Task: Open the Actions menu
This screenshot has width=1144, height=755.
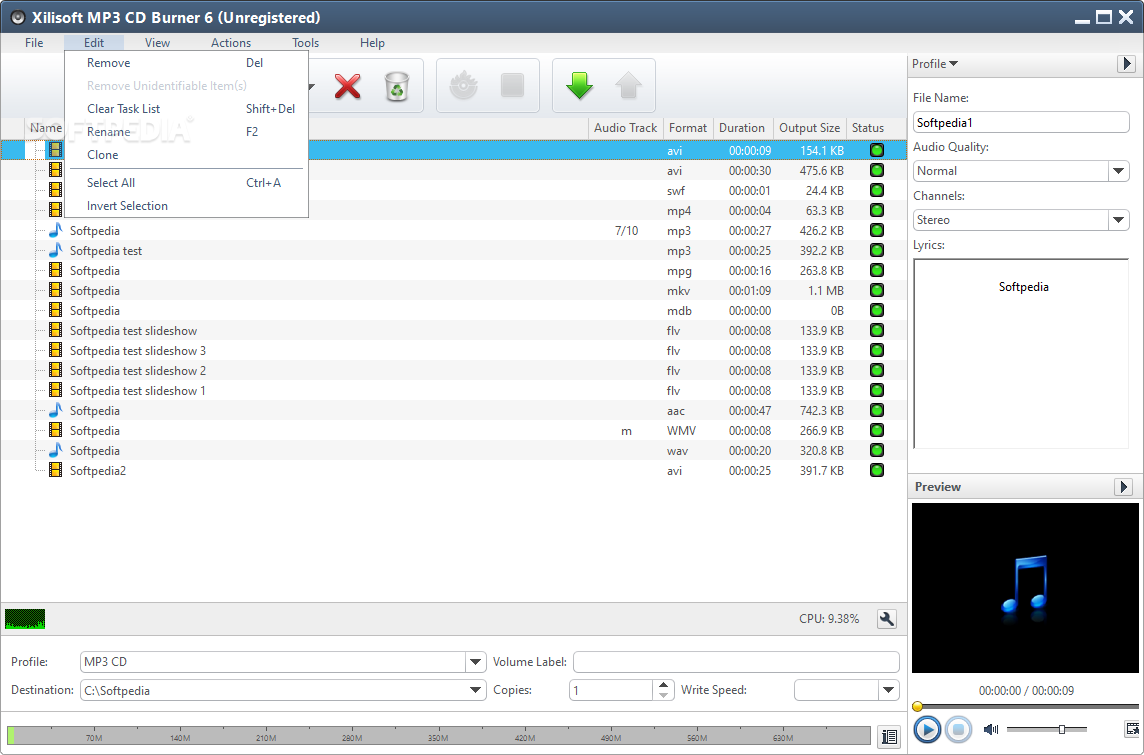Action: pos(231,43)
